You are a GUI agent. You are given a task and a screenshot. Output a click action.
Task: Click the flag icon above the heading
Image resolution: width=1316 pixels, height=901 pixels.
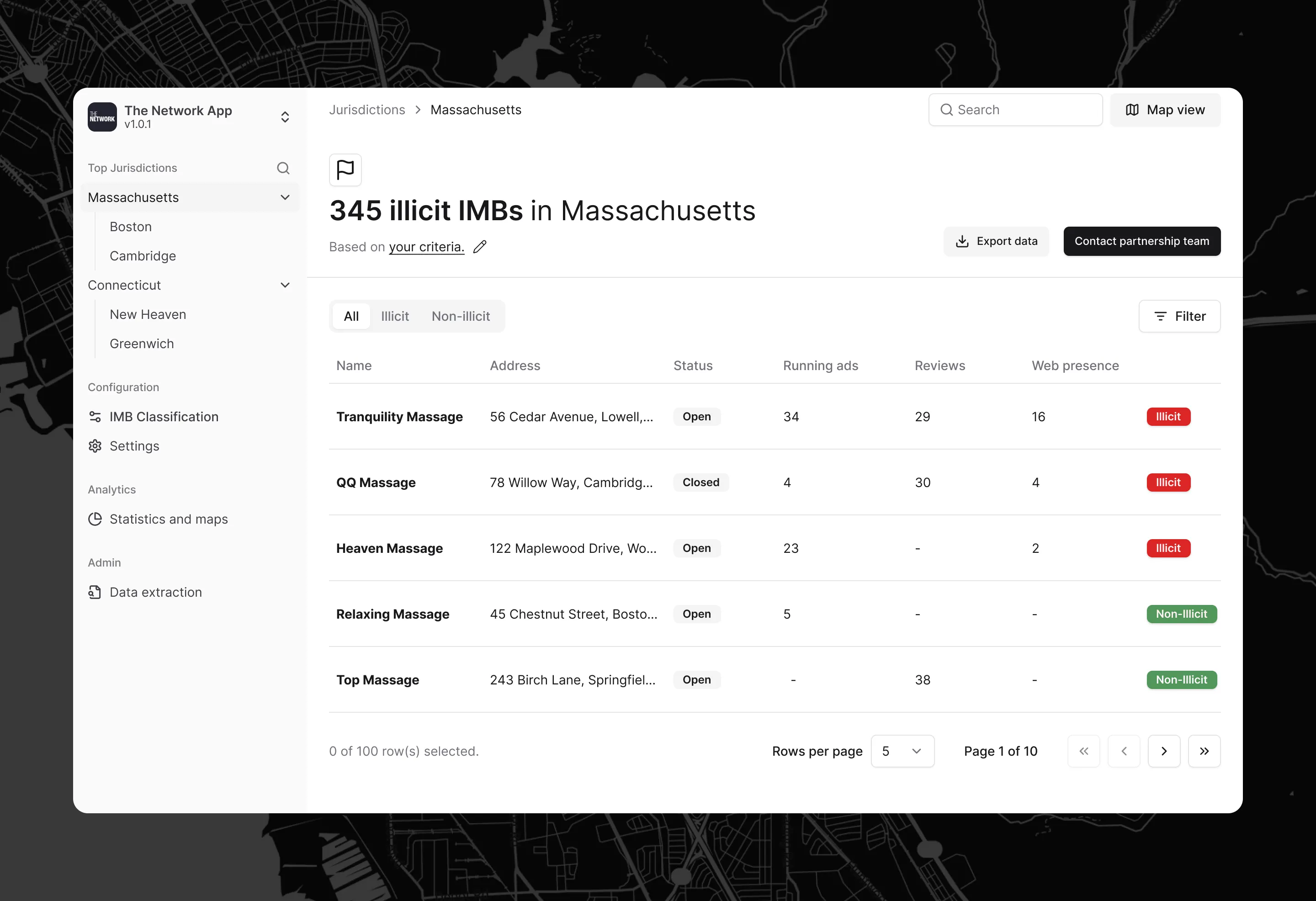tap(345, 170)
